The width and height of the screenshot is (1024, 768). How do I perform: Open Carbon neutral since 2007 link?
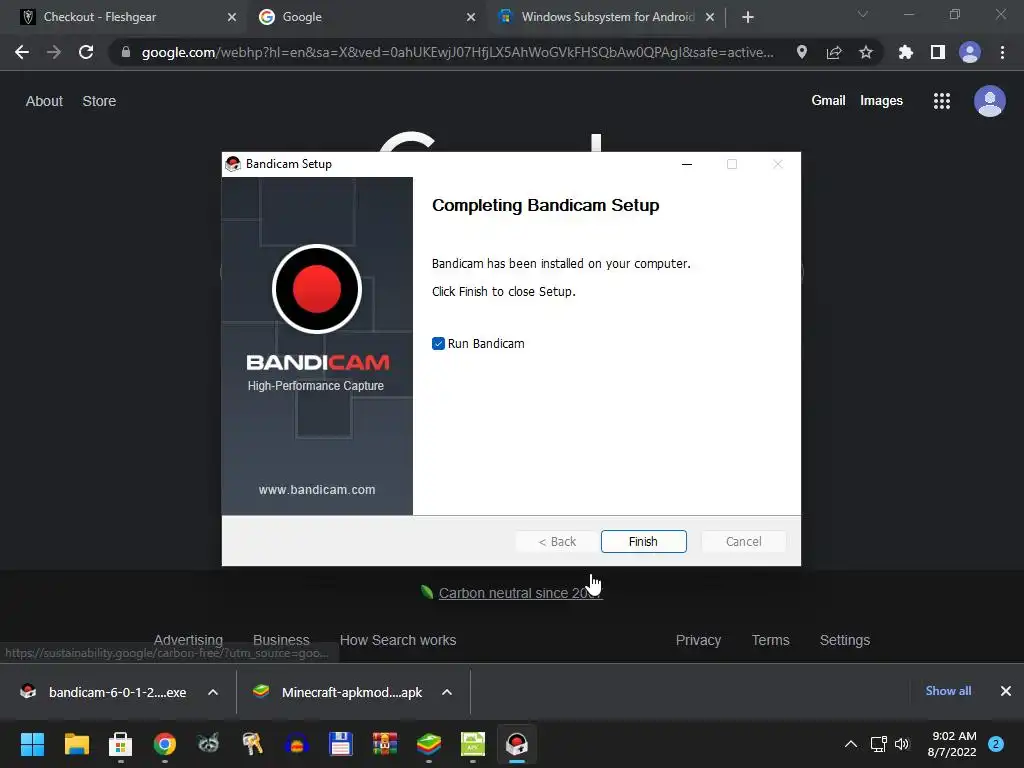coord(520,593)
